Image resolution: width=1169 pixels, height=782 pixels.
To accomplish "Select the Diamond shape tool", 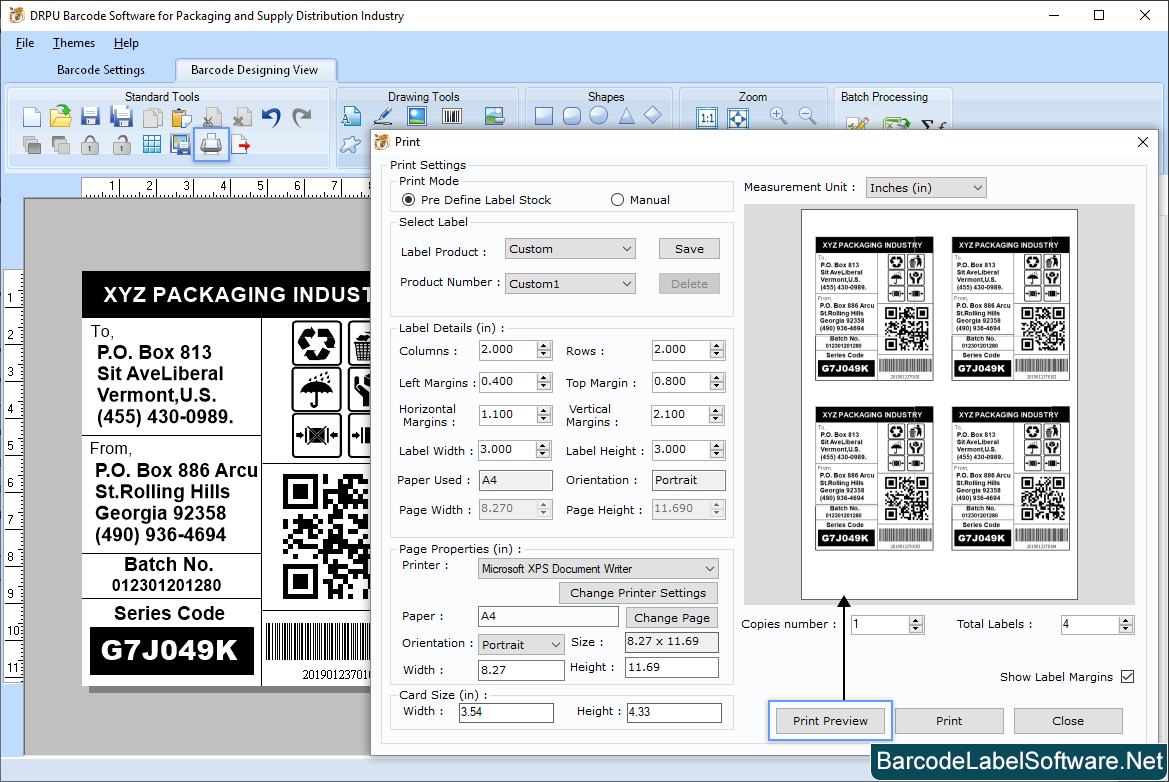I will tap(652, 115).
